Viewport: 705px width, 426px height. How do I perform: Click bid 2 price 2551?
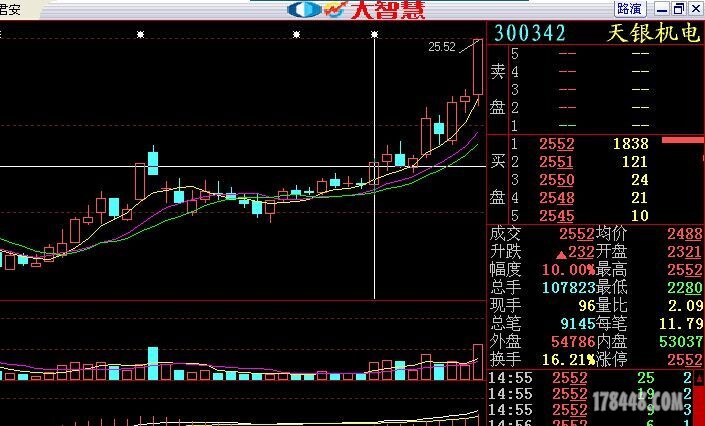pyautogui.click(x=557, y=162)
